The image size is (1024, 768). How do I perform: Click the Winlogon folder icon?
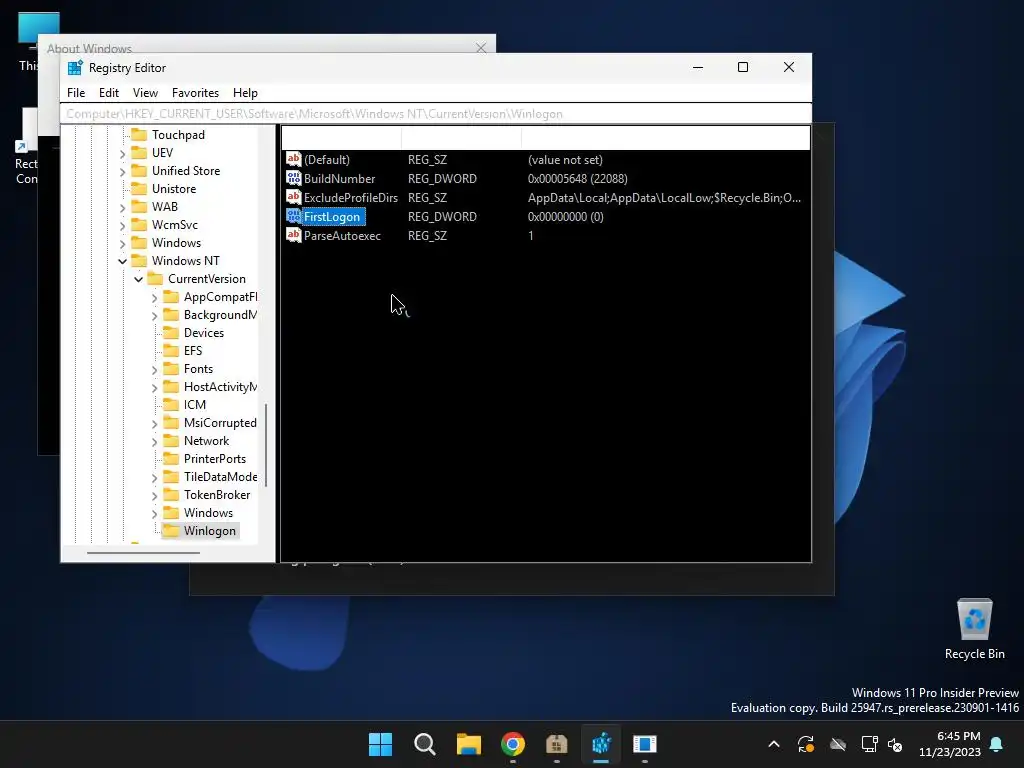coord(171,531)
